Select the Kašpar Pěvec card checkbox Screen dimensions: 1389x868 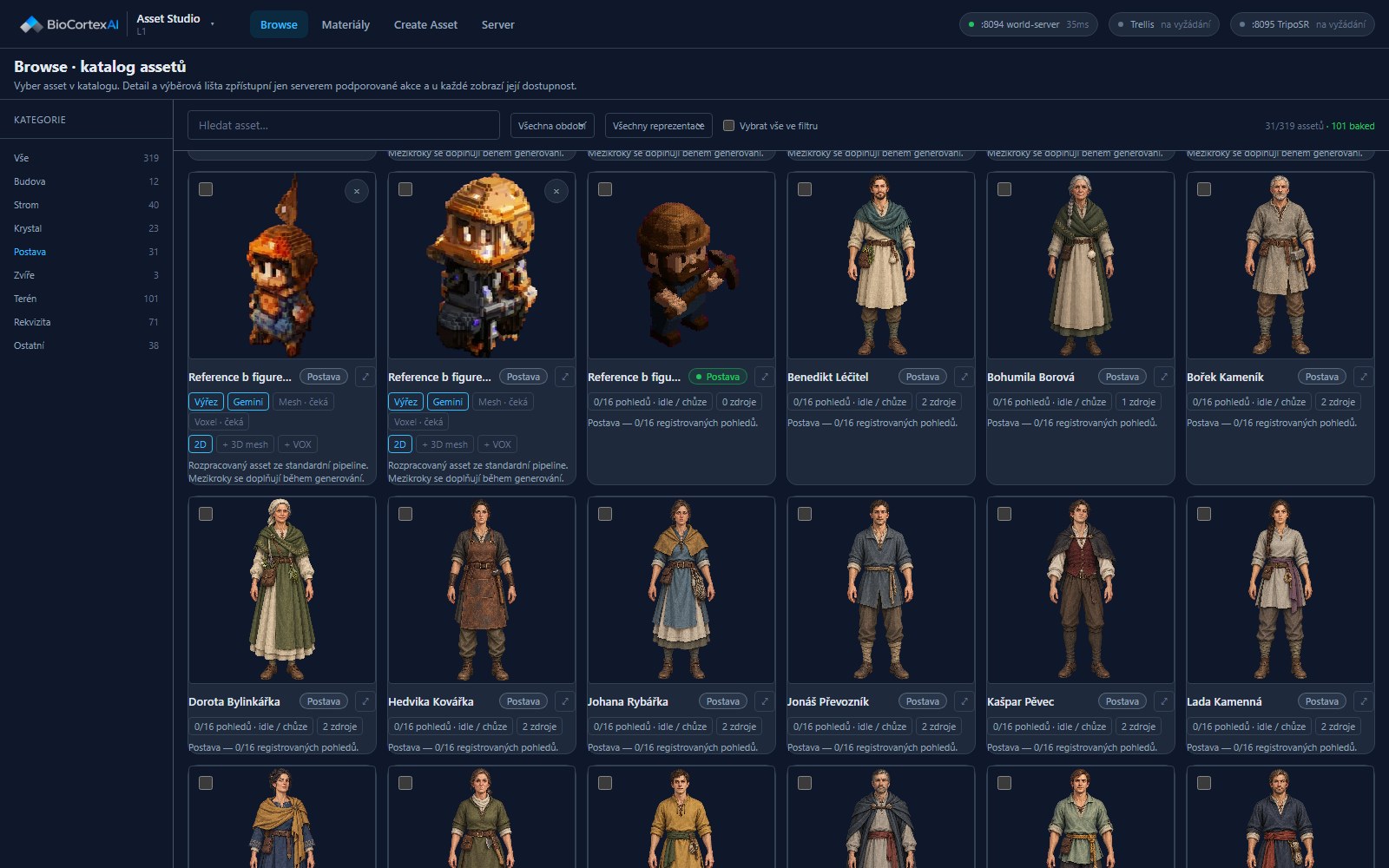[1004, 514]
